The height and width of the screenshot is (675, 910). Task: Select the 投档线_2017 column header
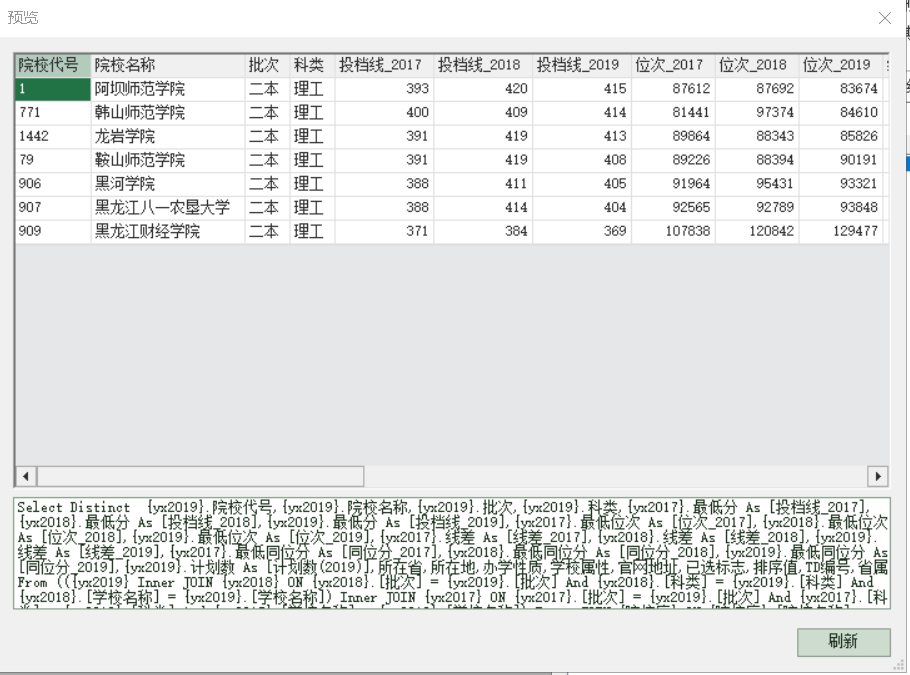pyautogui.click(x=384, y=65)
